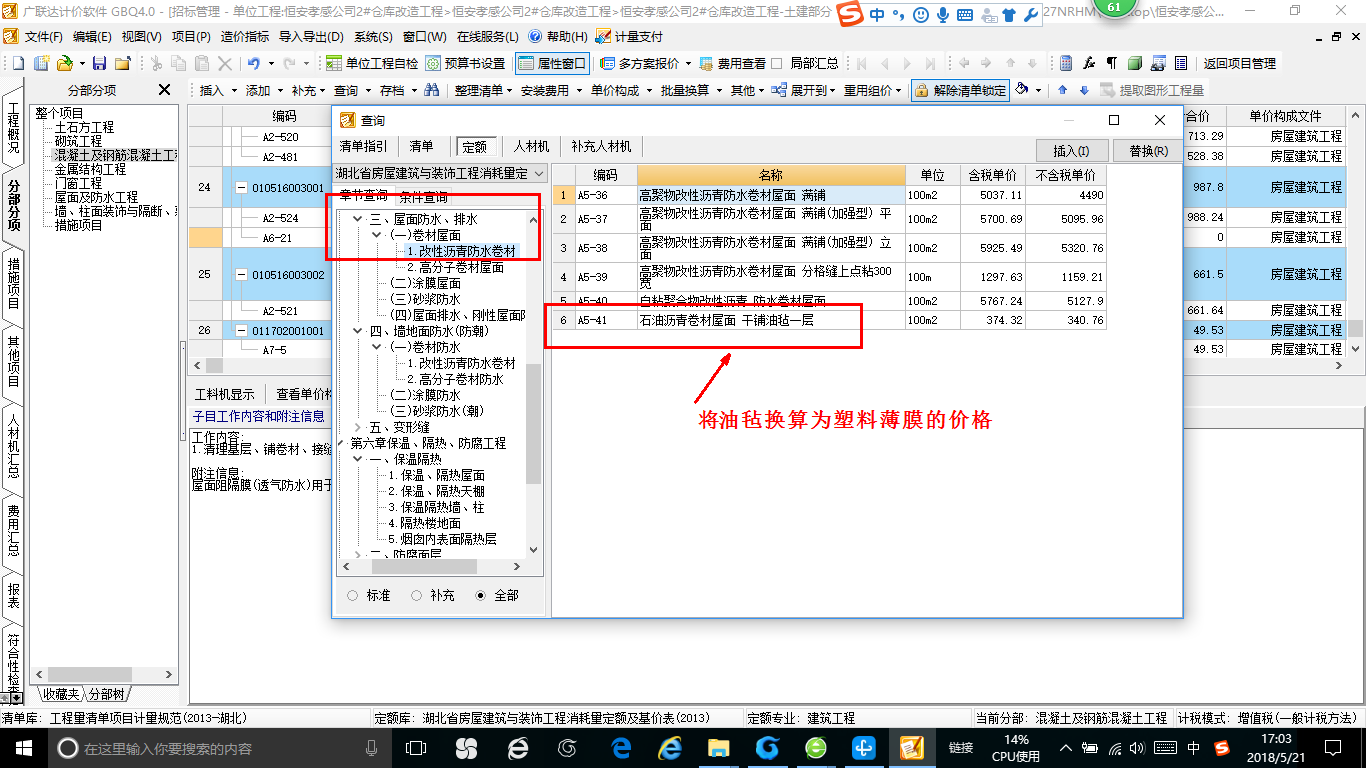
Task: Switch to the 条件查询 tab
Action: 424,196
